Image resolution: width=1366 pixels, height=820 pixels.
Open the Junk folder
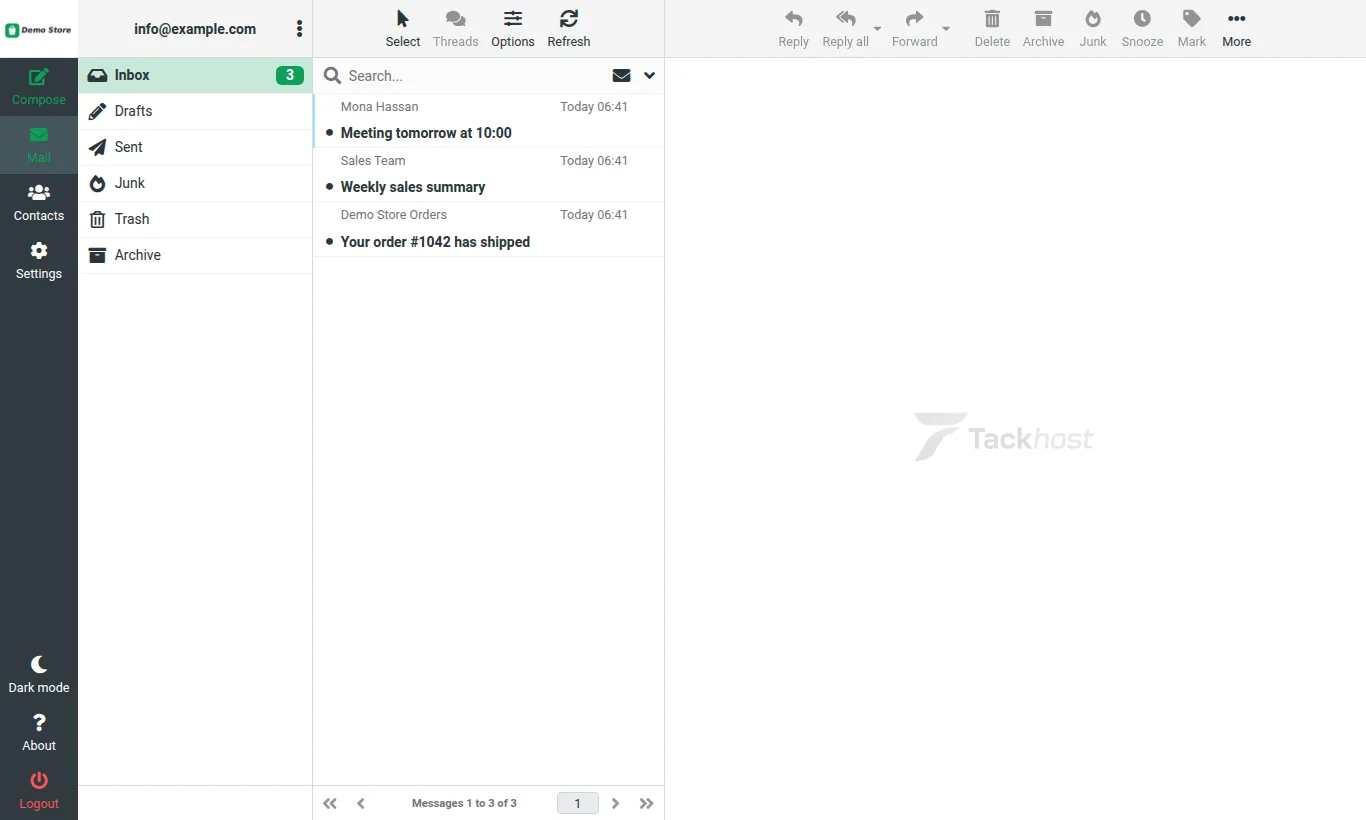[195, 183]
